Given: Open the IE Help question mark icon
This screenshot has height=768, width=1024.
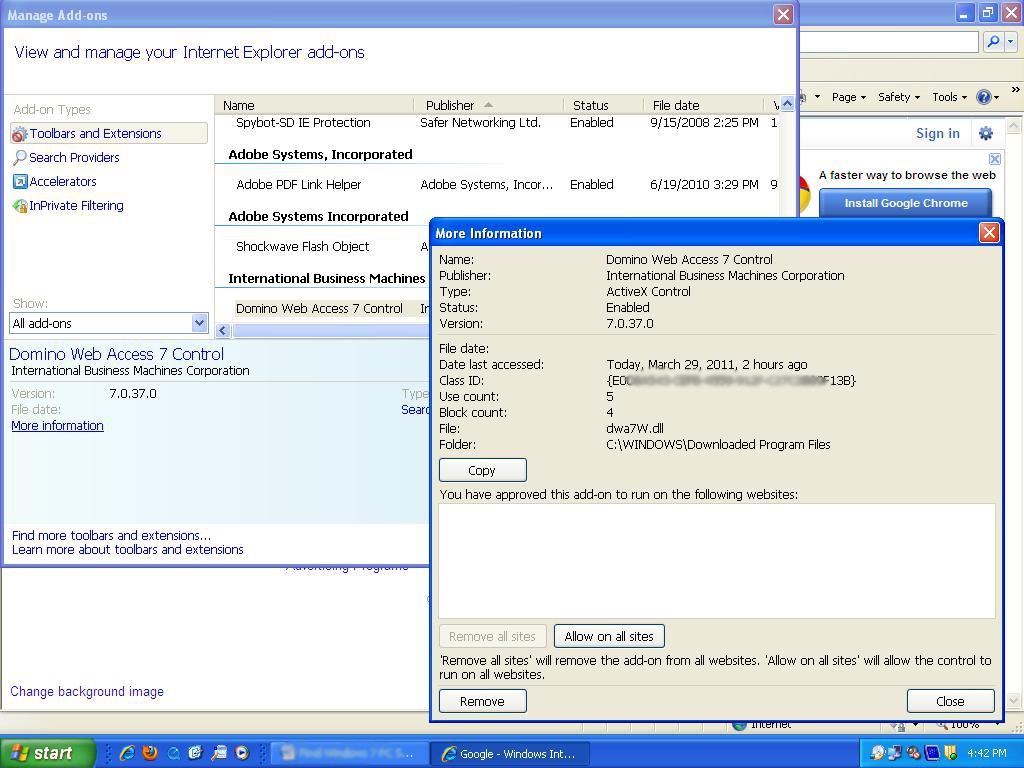Looking at the screenshot, I should 984,97.
